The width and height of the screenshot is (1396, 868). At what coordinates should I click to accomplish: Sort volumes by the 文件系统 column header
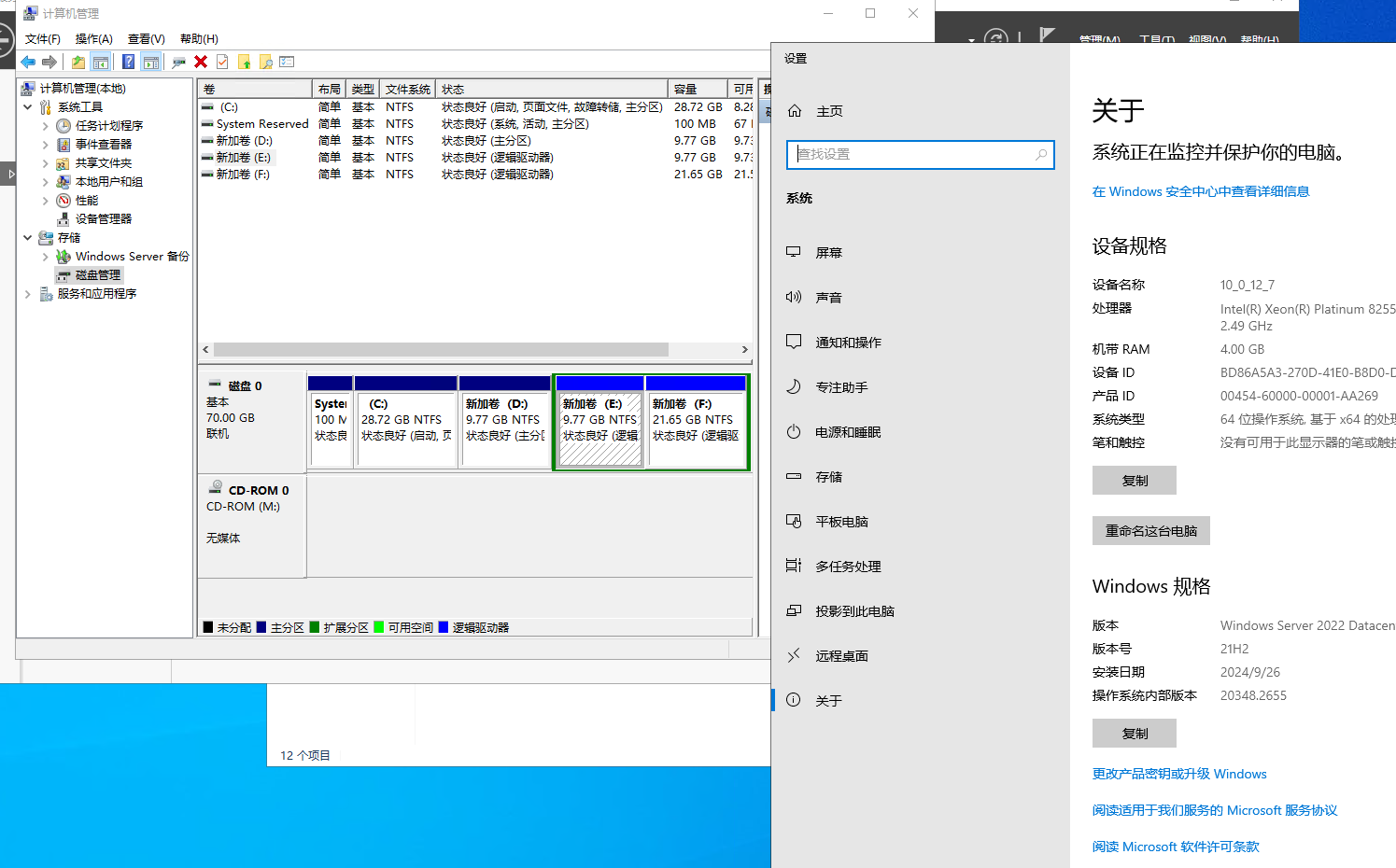click(408, 90)
